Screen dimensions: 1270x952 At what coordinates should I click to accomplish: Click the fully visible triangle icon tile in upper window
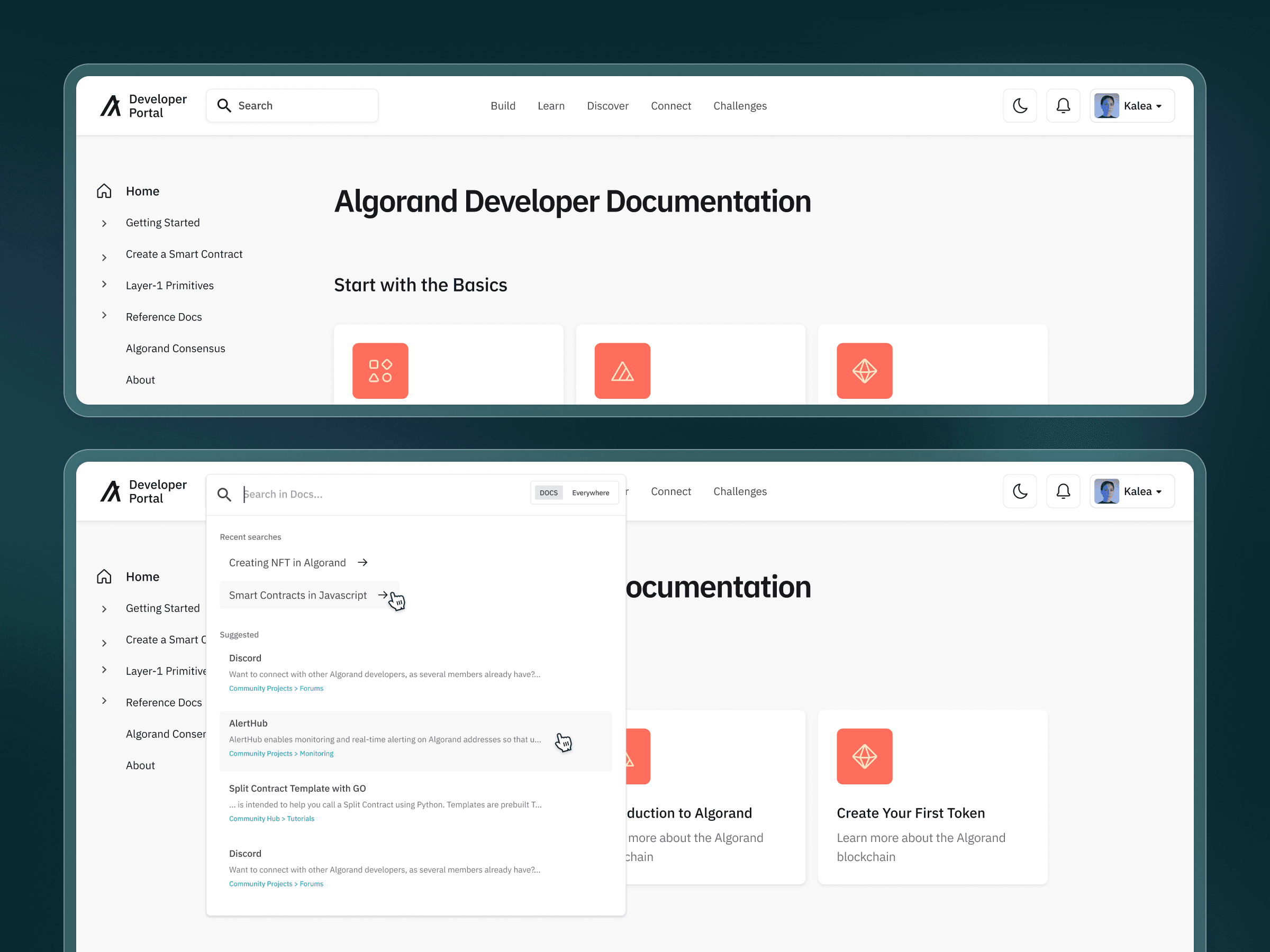pos(622,371)
